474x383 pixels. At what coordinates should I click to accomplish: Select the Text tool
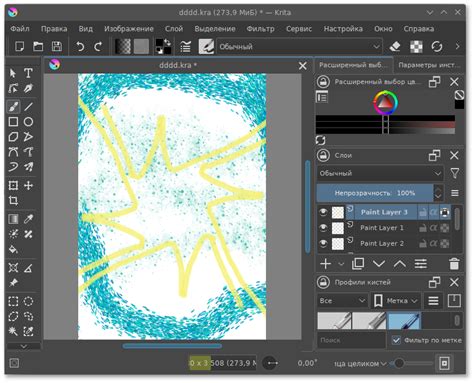(28, 73)
